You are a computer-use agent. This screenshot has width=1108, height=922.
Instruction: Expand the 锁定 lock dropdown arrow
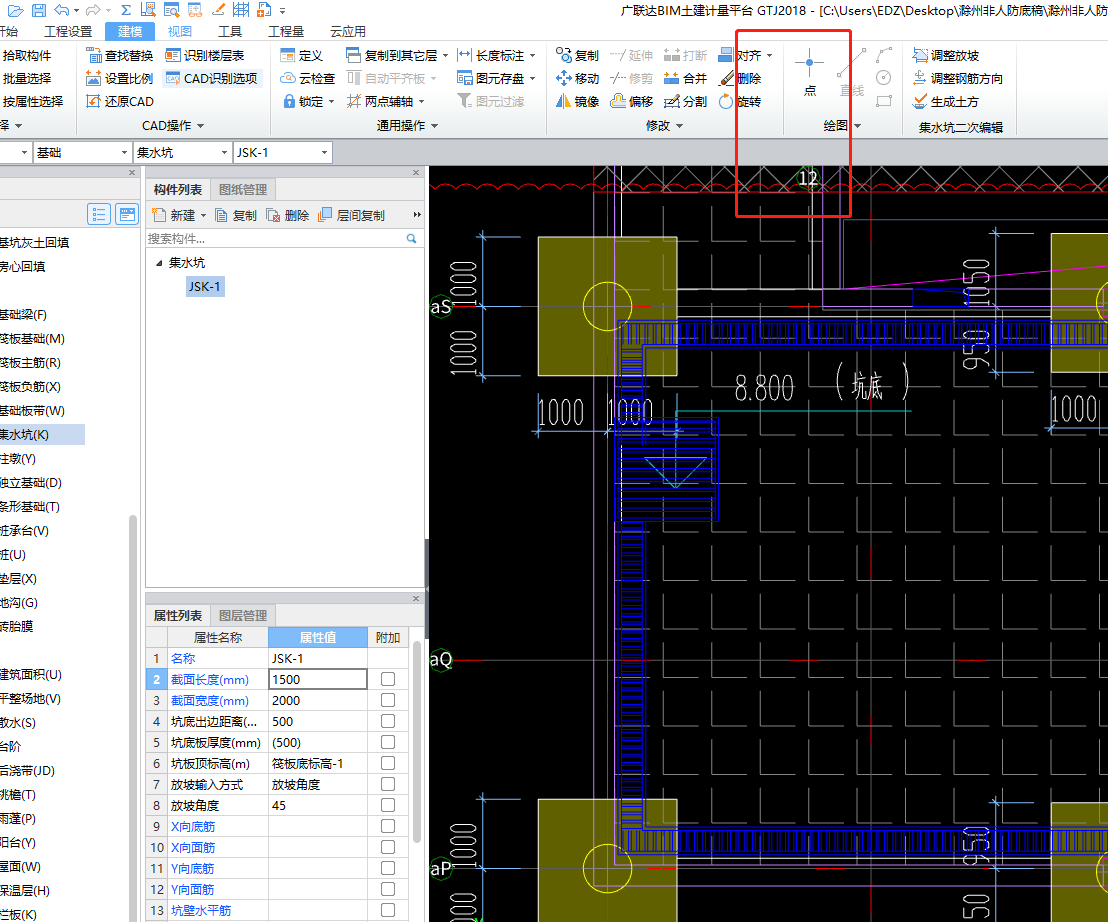point(331,102)
